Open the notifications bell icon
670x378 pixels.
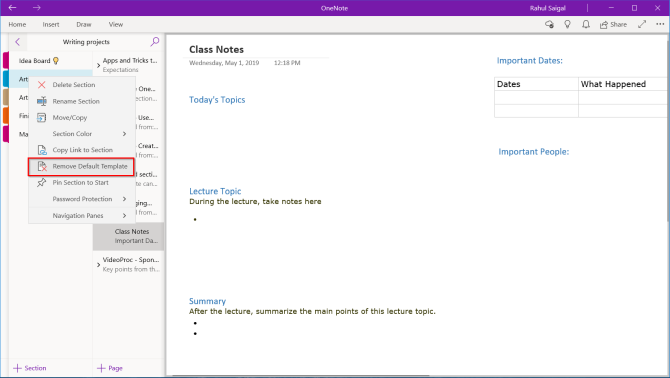pyautogui.click(x=586, y=24)
